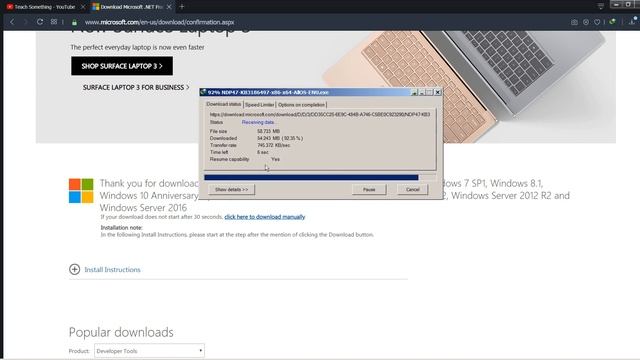Open the speed dial grid icon
This screenshot has height=360, width=640.
[54, 22]
